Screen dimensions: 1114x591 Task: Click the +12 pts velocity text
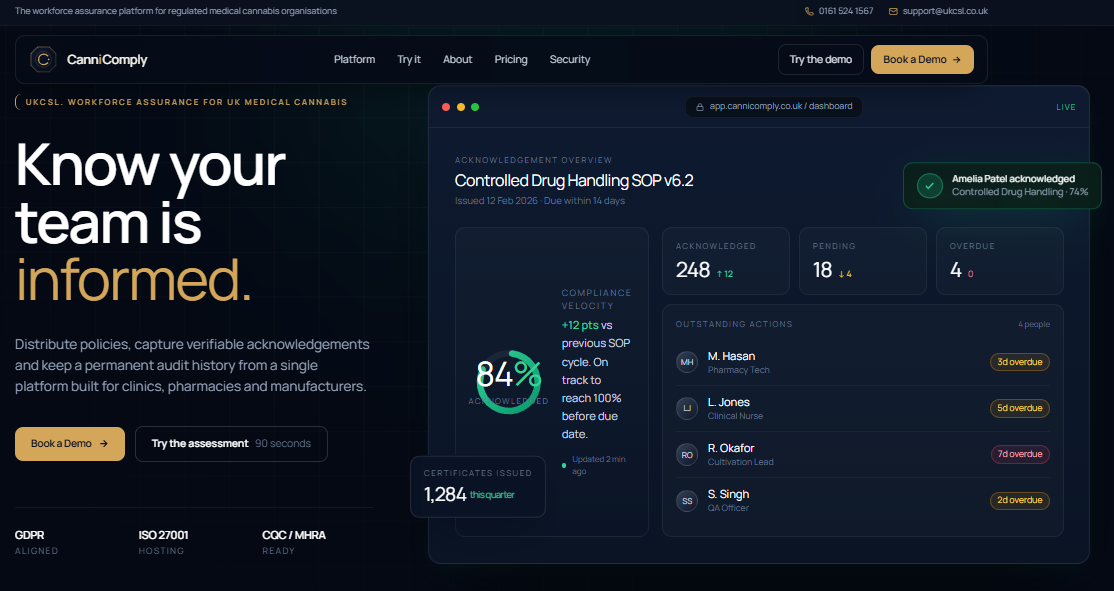(580, 325)
